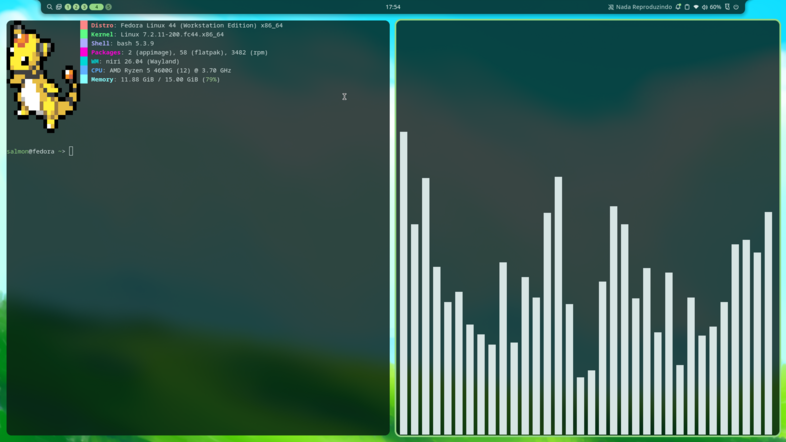
Task: Click the WM: niri 26.04 line
Action: click(x=135, y=61)
